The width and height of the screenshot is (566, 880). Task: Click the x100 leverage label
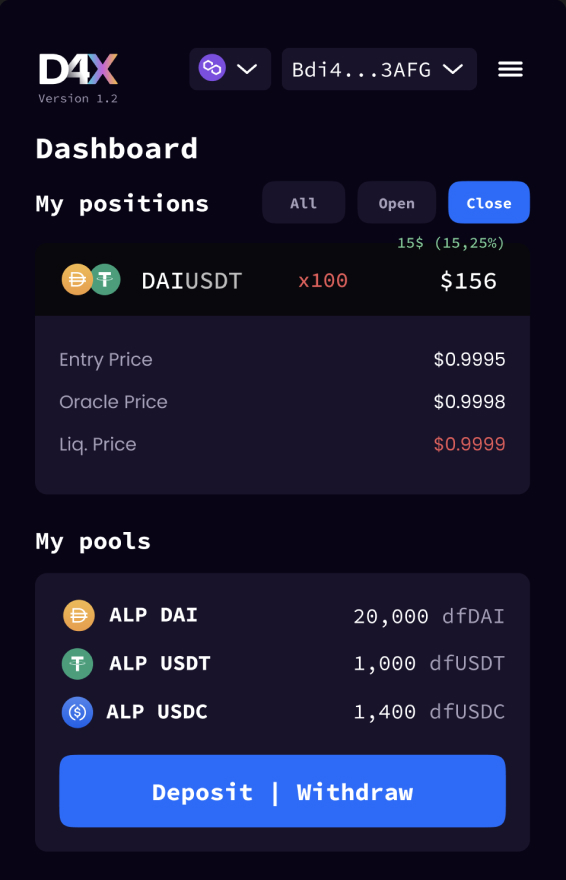click(323, 280)
